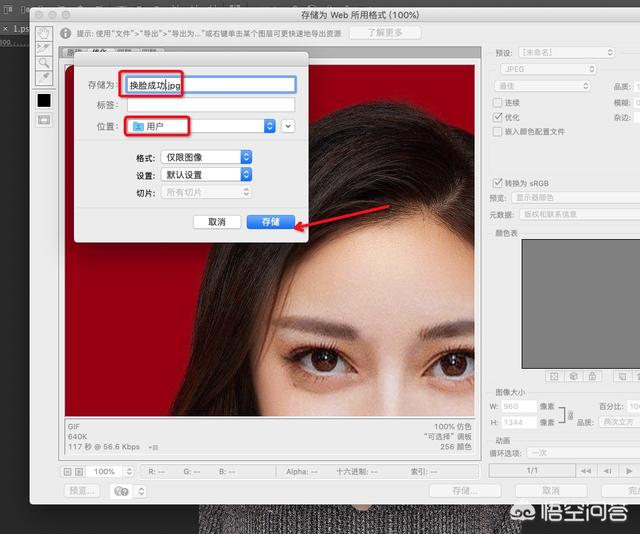Click the 'GIF' format info text
640x534 pixels.
(74, 426)
